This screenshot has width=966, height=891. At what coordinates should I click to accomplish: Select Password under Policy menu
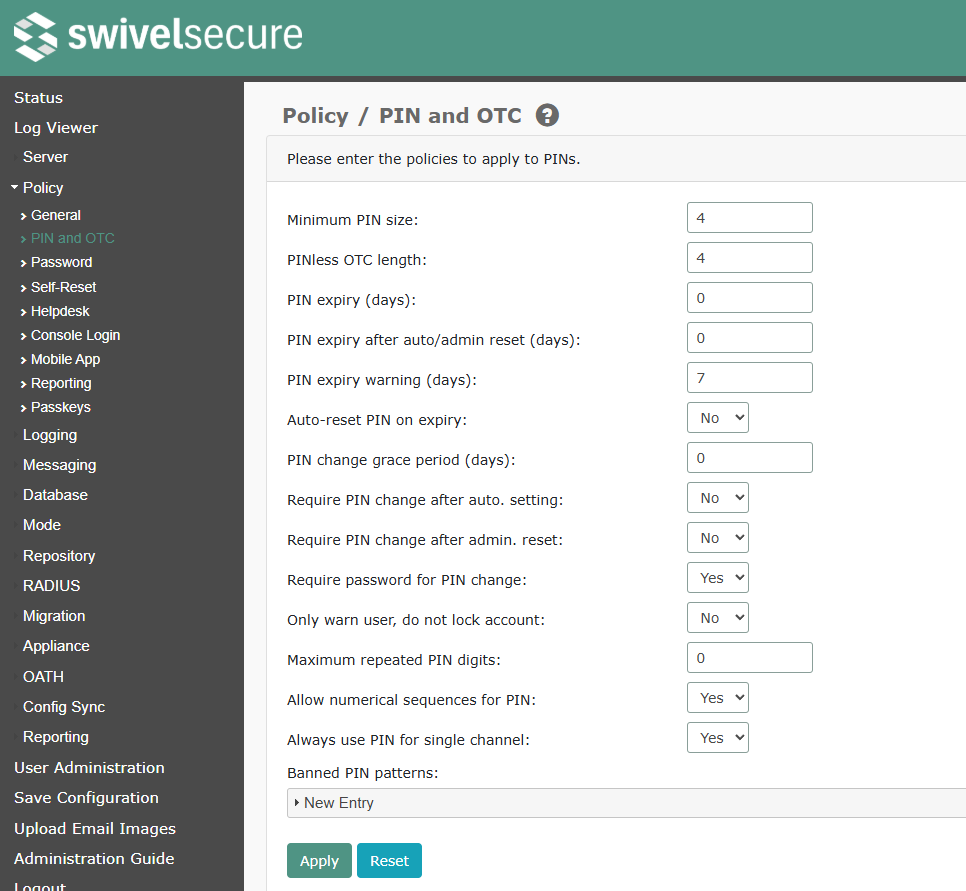pyautogui.click(x=61, y=262)
